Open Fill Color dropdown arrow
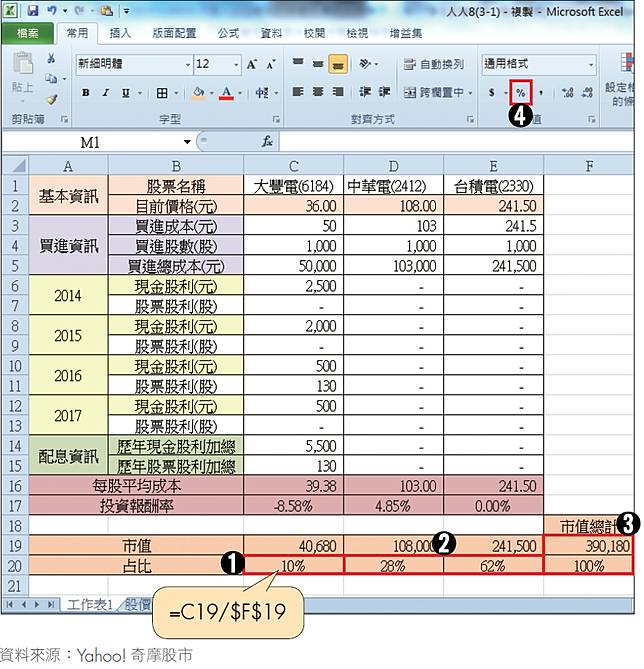 [212, 93]
